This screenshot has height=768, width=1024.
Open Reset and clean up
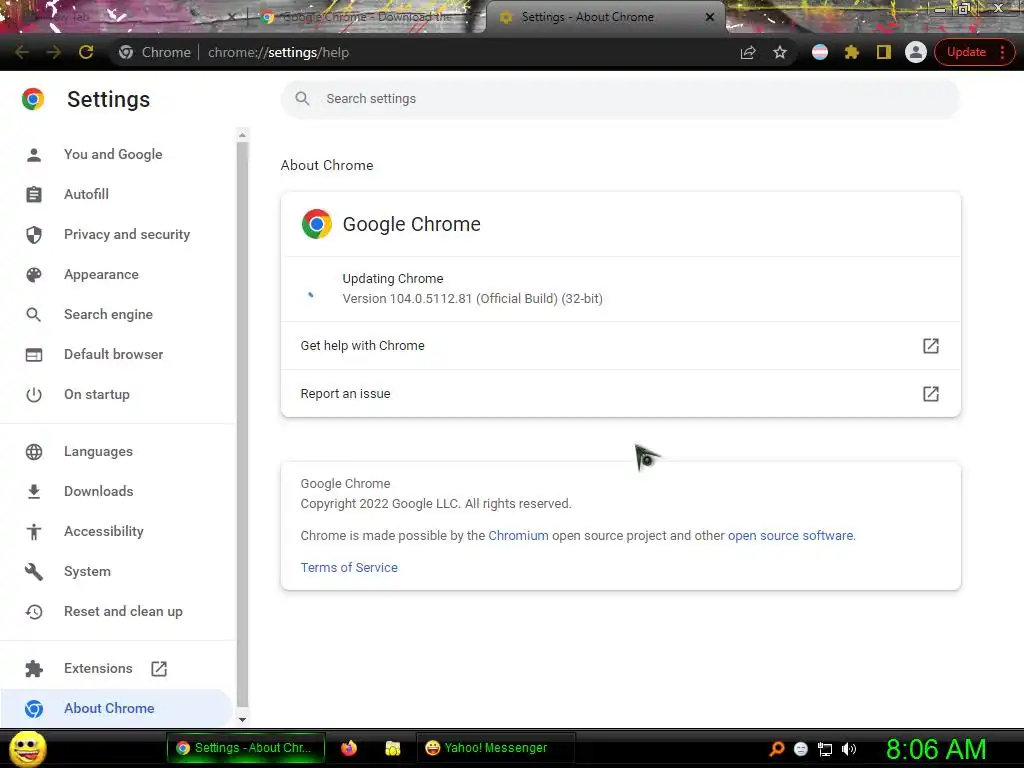[x=123, y=611]
